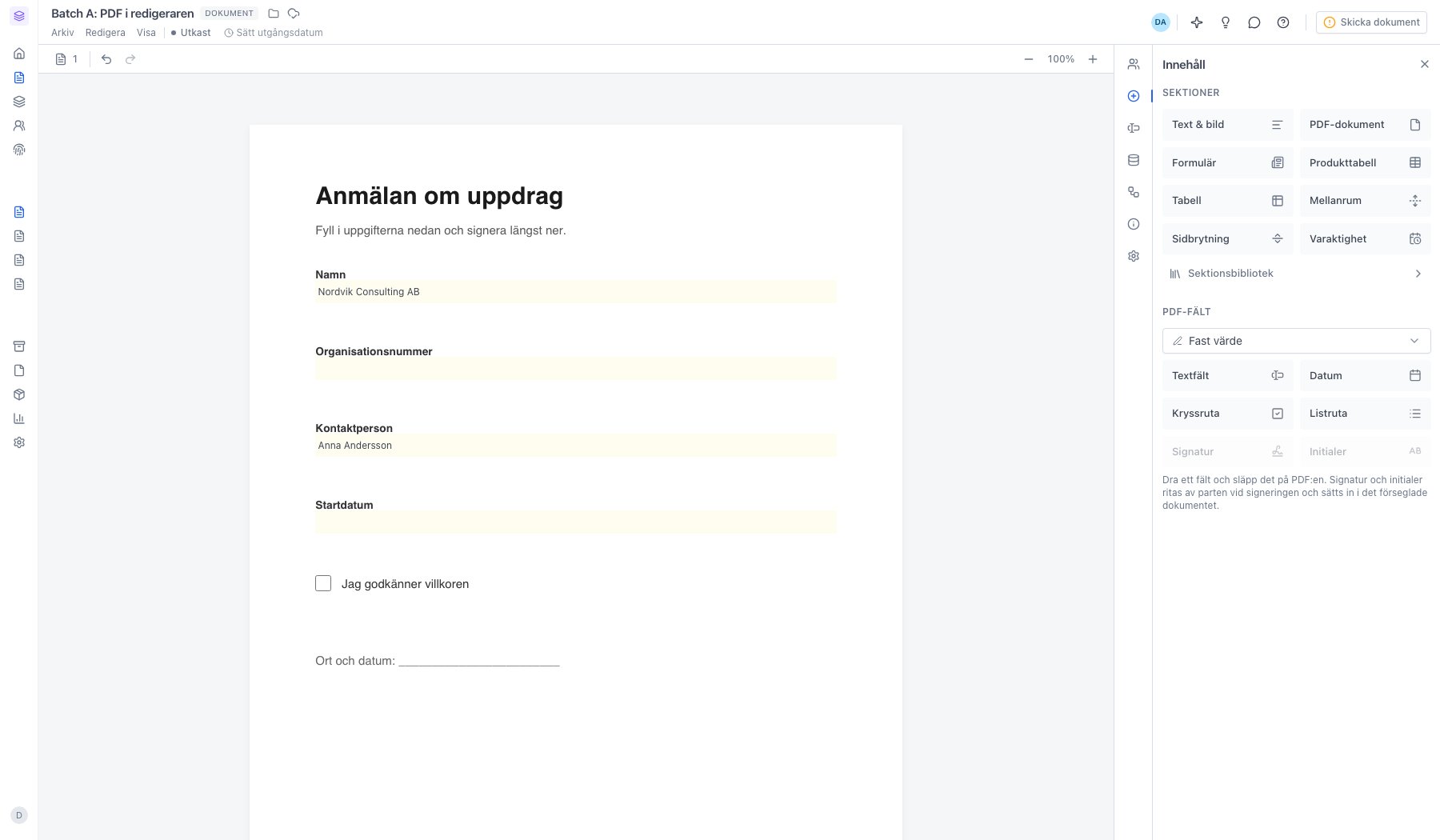Select the Kryssruta PDF field

(1227, 414)
